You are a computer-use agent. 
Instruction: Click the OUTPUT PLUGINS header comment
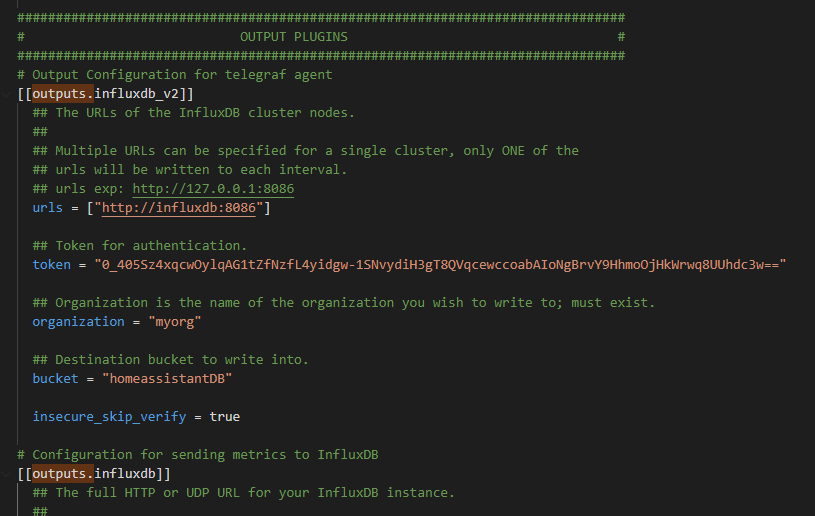[x=294, y=37]
